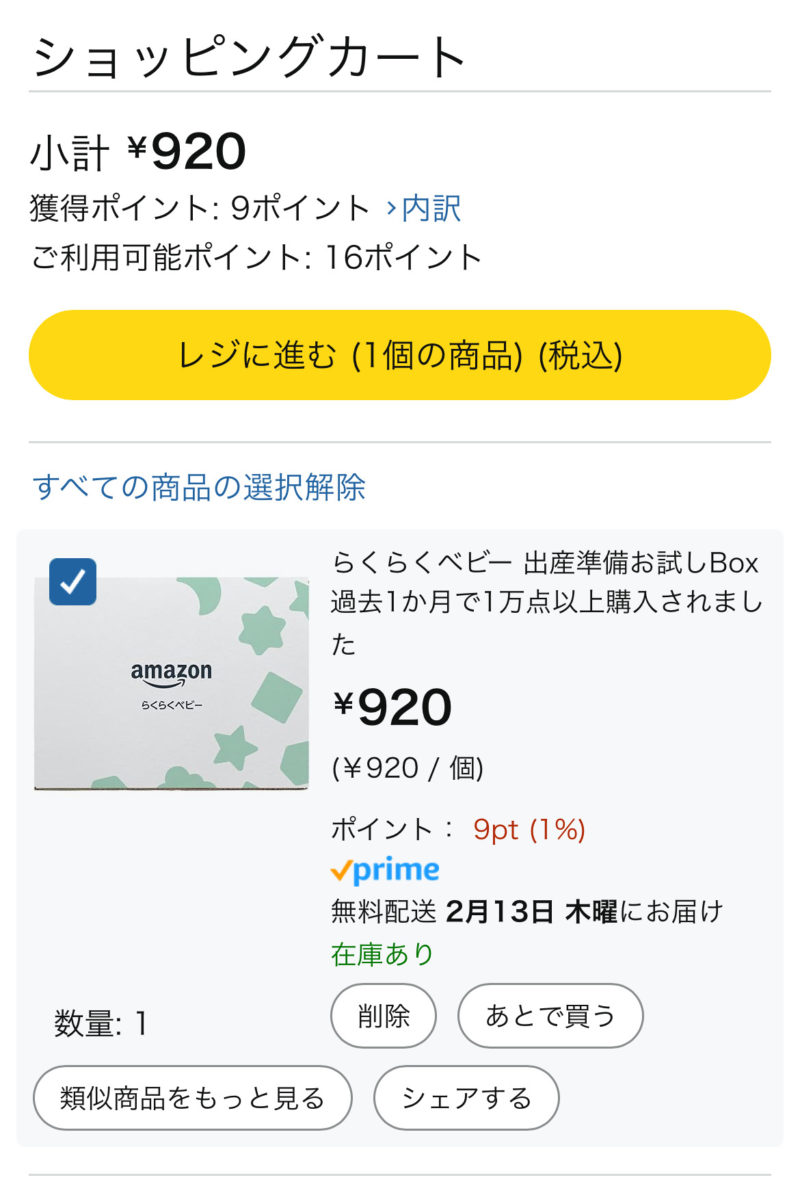Open the らくらくベビー box product thumbnail
The image size is (800, 1182).
pos(172,683)
